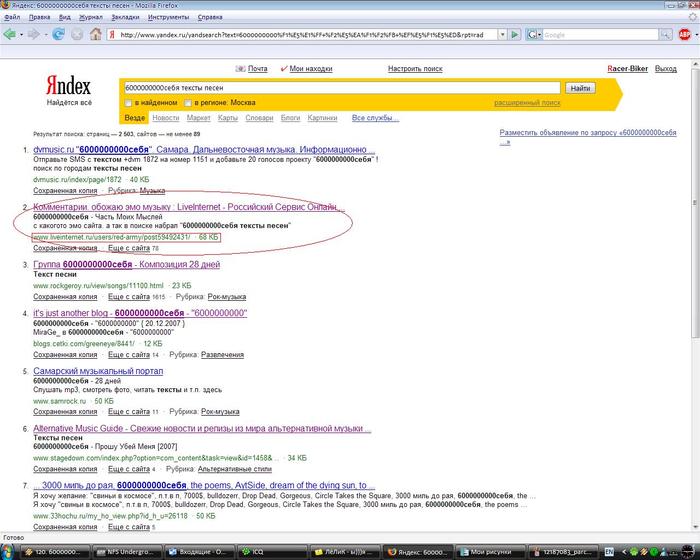This screenshot has width=700, height=560.
Task: Expand the address bar URL dropdown
Action: click(x=502, y=34)
